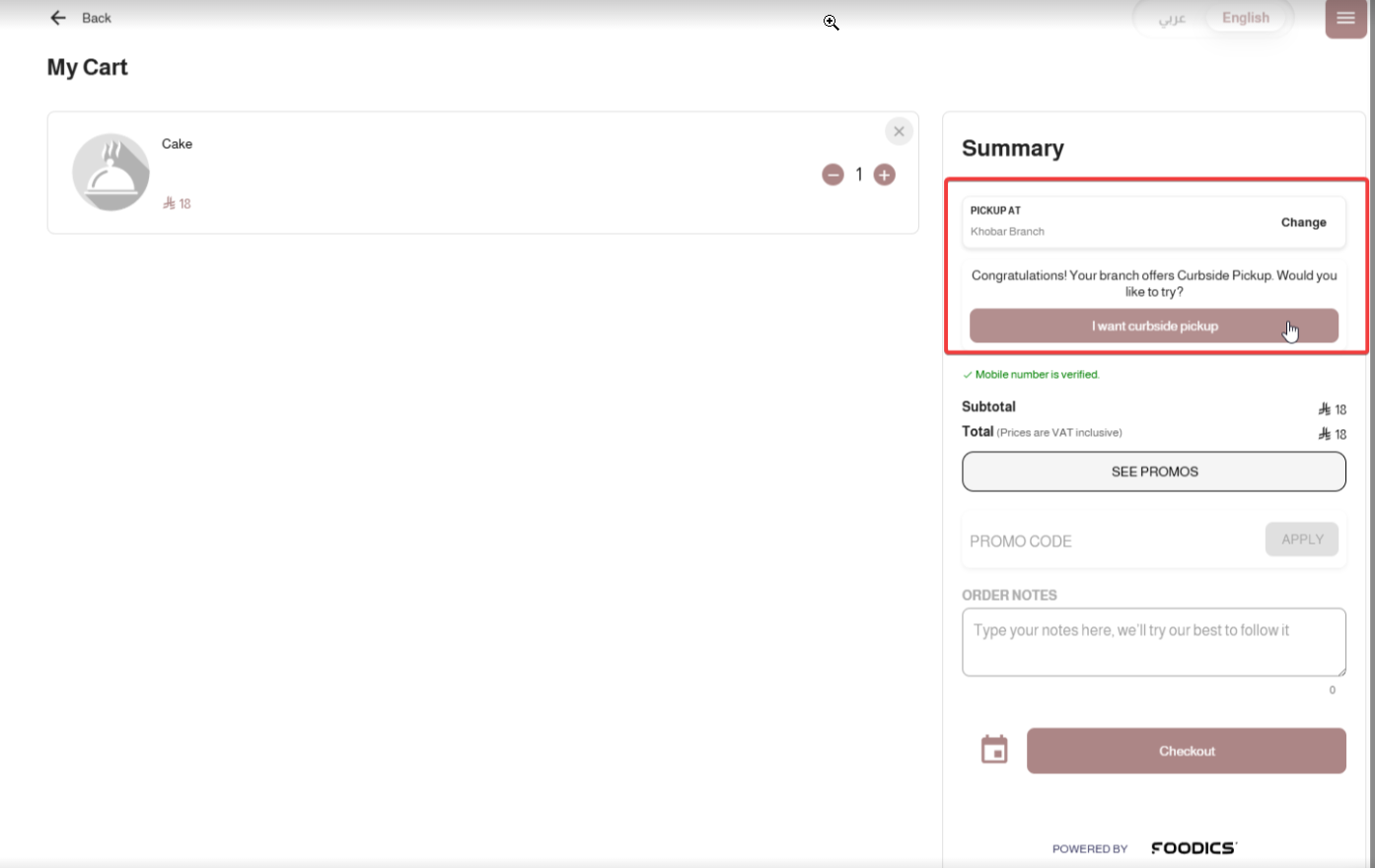Decrease Cake quantity with minus icon
Viewport: 1375px width, 868px height.
pyautogui.click(x=833, y=175)
